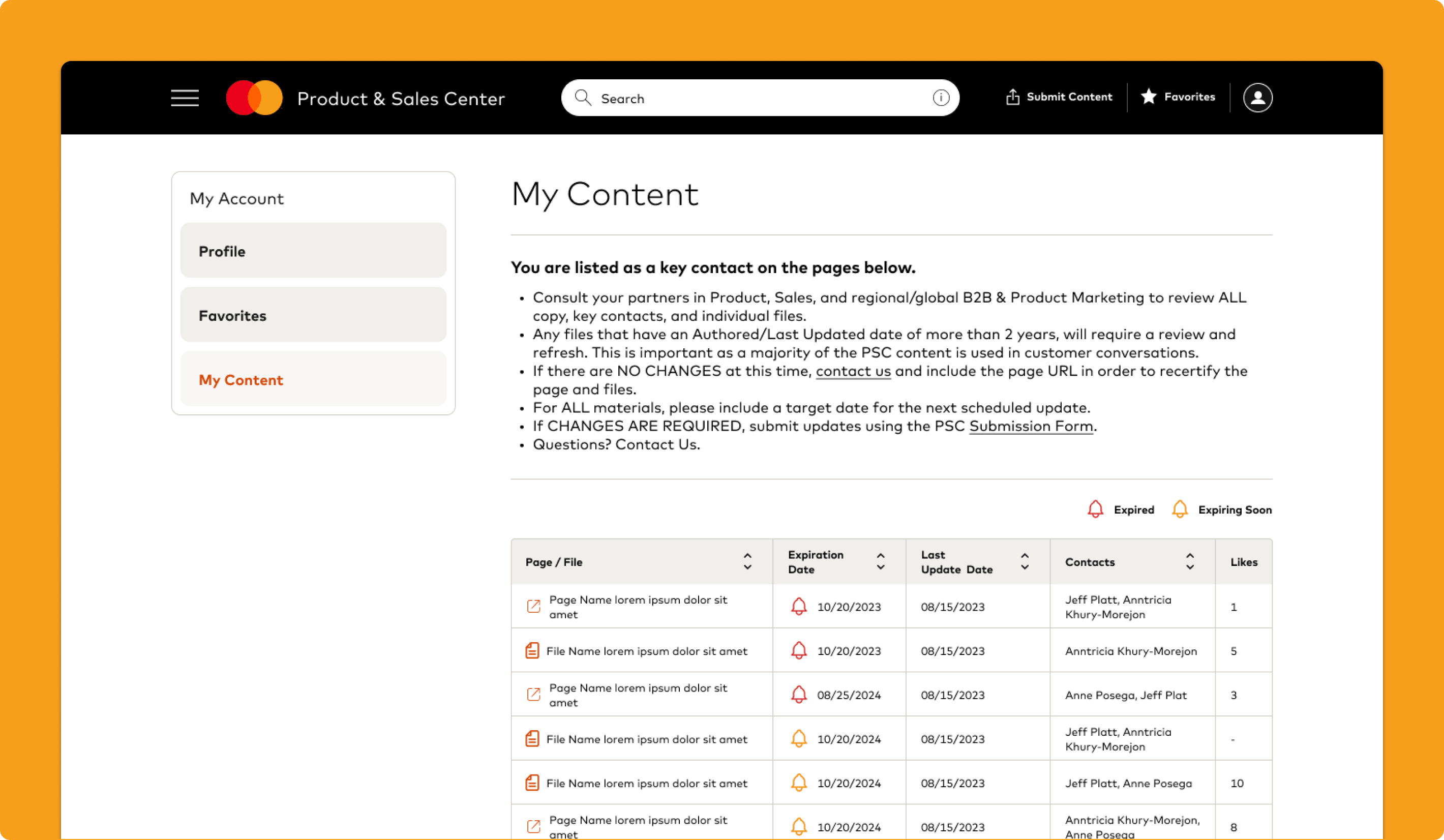Image resolution: width=1444 pixels, height=840 pixels.
Task: Sort by Expiration Date column arrows
Action: pos(880,561)
